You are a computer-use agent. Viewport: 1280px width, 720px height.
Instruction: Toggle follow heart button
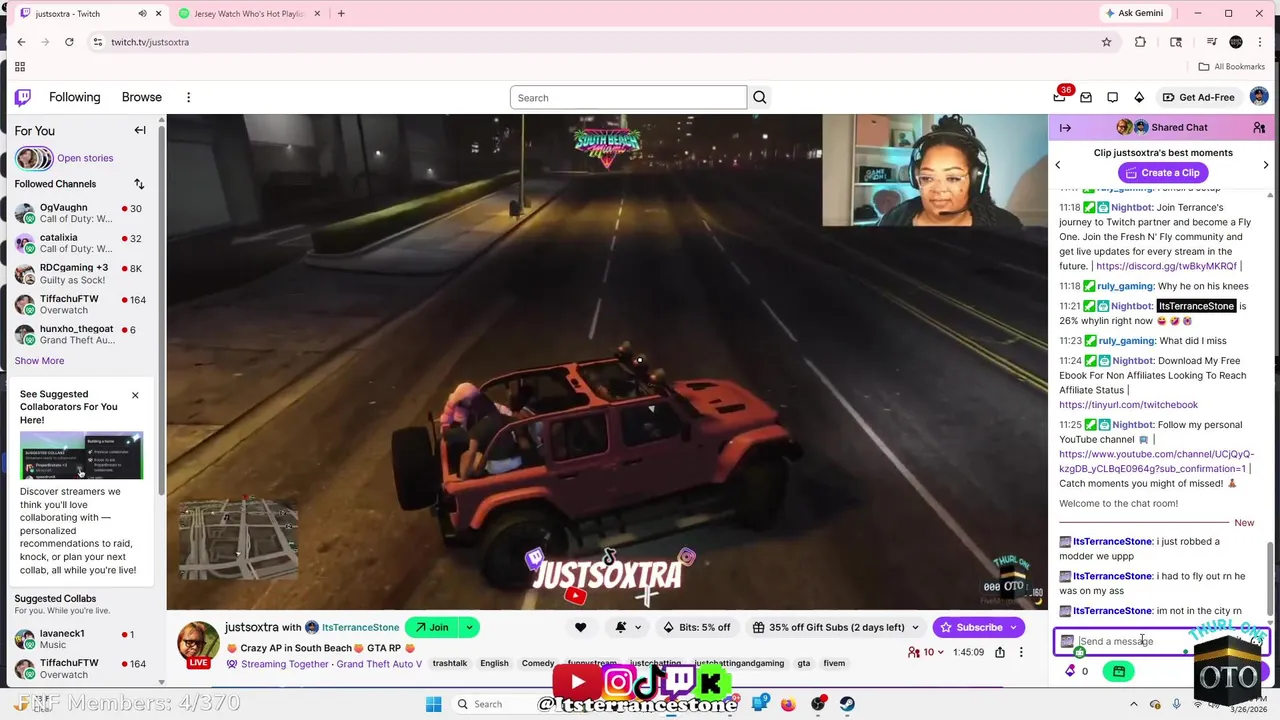[x=580, y=627]
